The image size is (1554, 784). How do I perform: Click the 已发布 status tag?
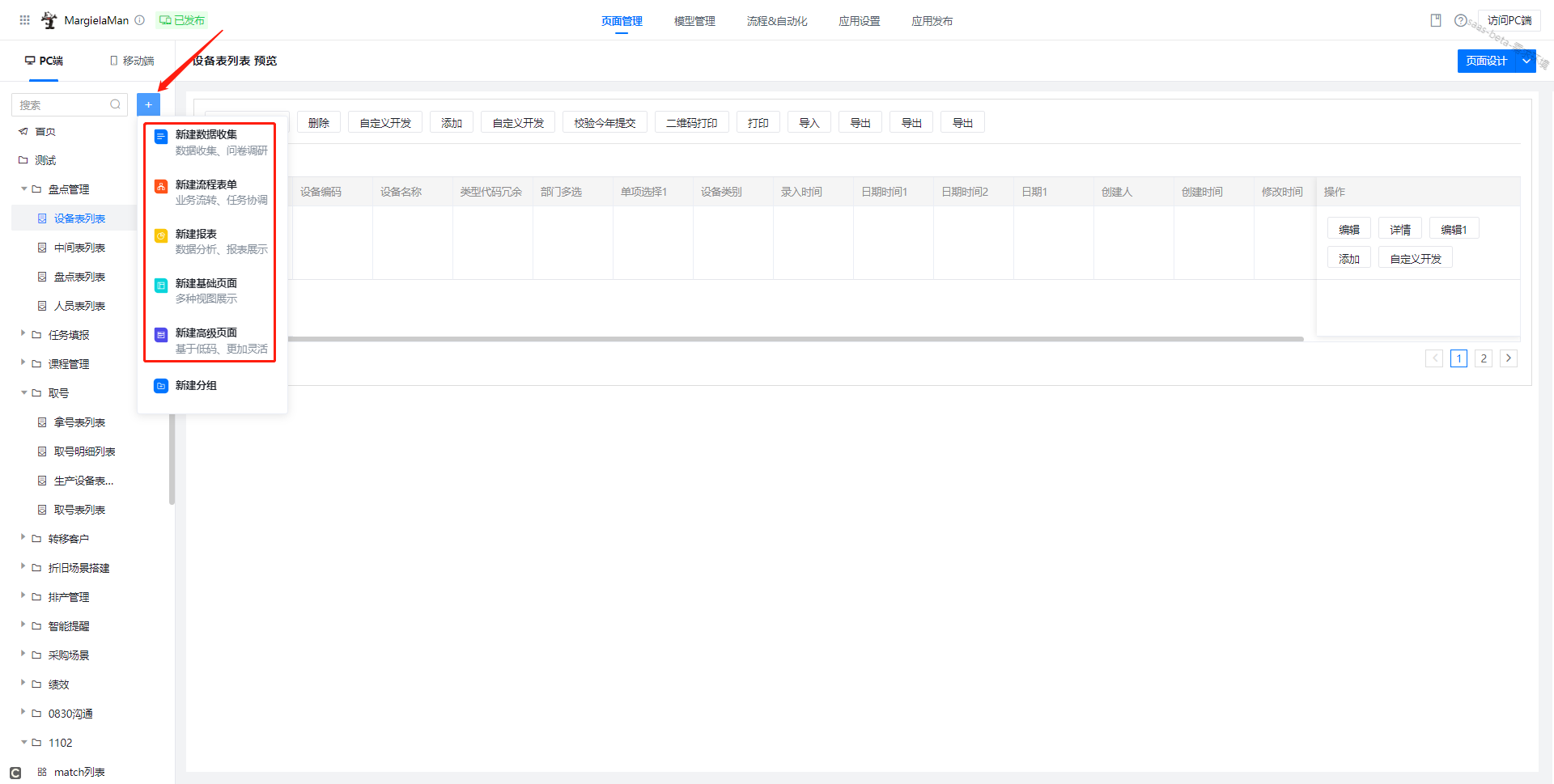182,20
